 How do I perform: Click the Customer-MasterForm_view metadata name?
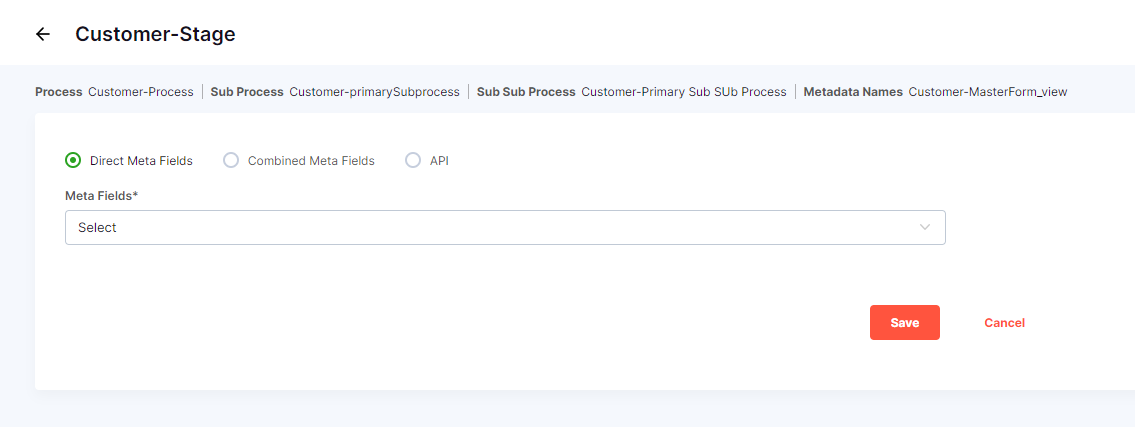click(x=987, y=92)
